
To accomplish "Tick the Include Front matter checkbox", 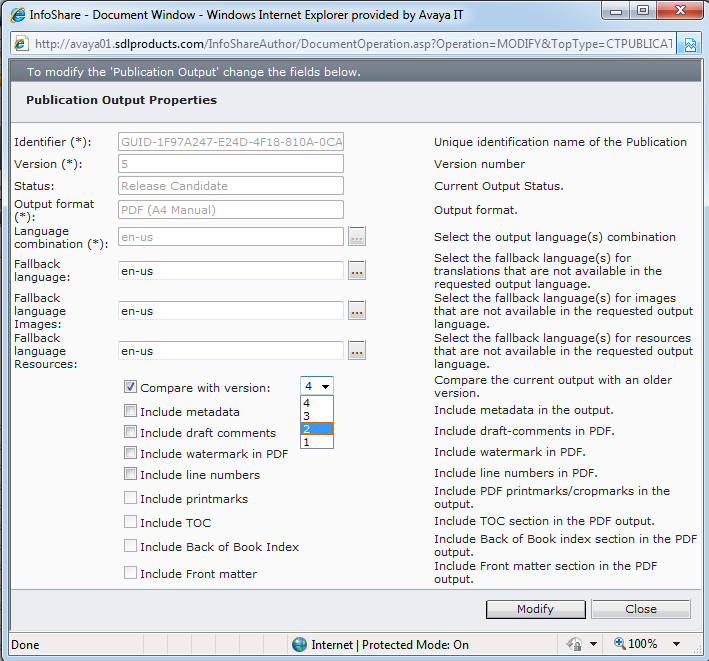I will point(130,573).
